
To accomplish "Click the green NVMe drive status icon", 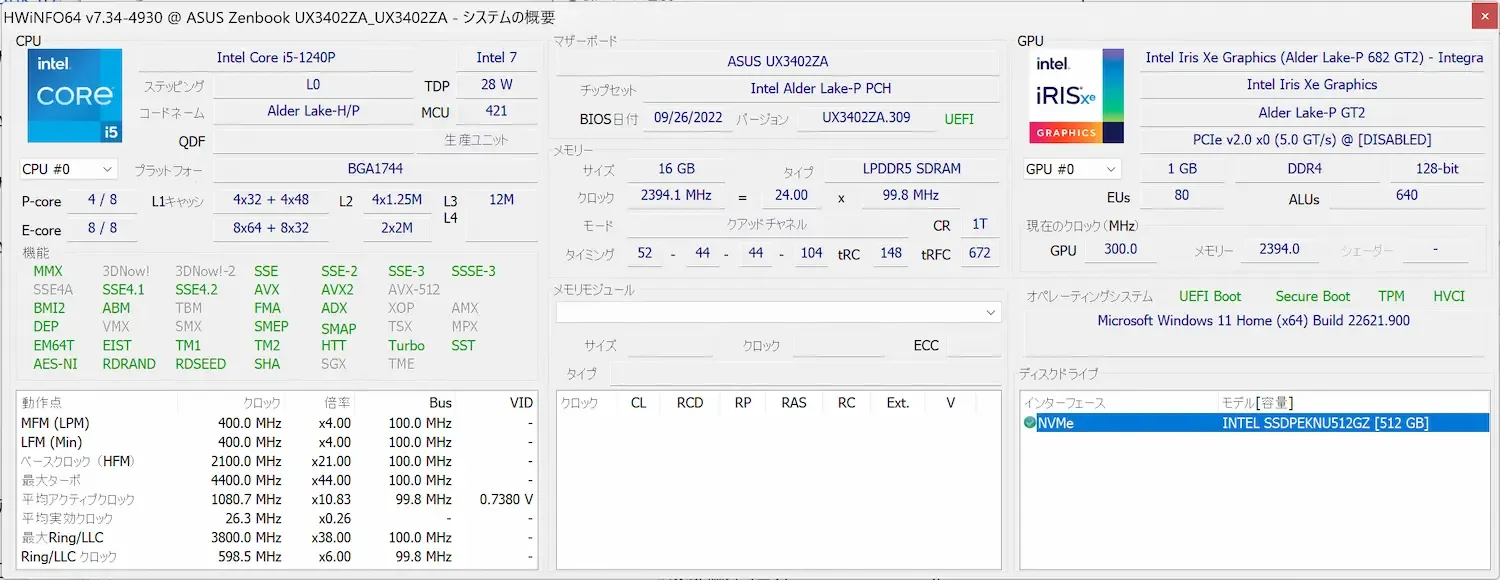I will (1030, 423).
